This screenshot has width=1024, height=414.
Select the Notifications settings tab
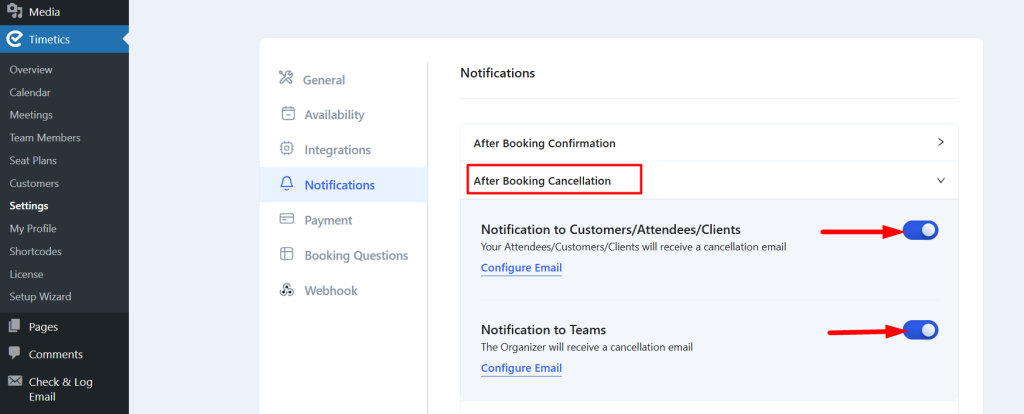pos(344,185)
